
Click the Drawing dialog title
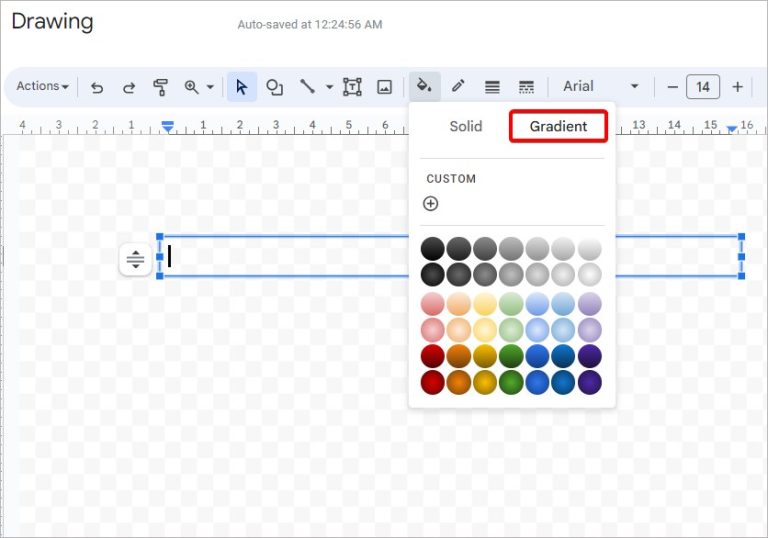pyautogui.click(x=52, y=22)
